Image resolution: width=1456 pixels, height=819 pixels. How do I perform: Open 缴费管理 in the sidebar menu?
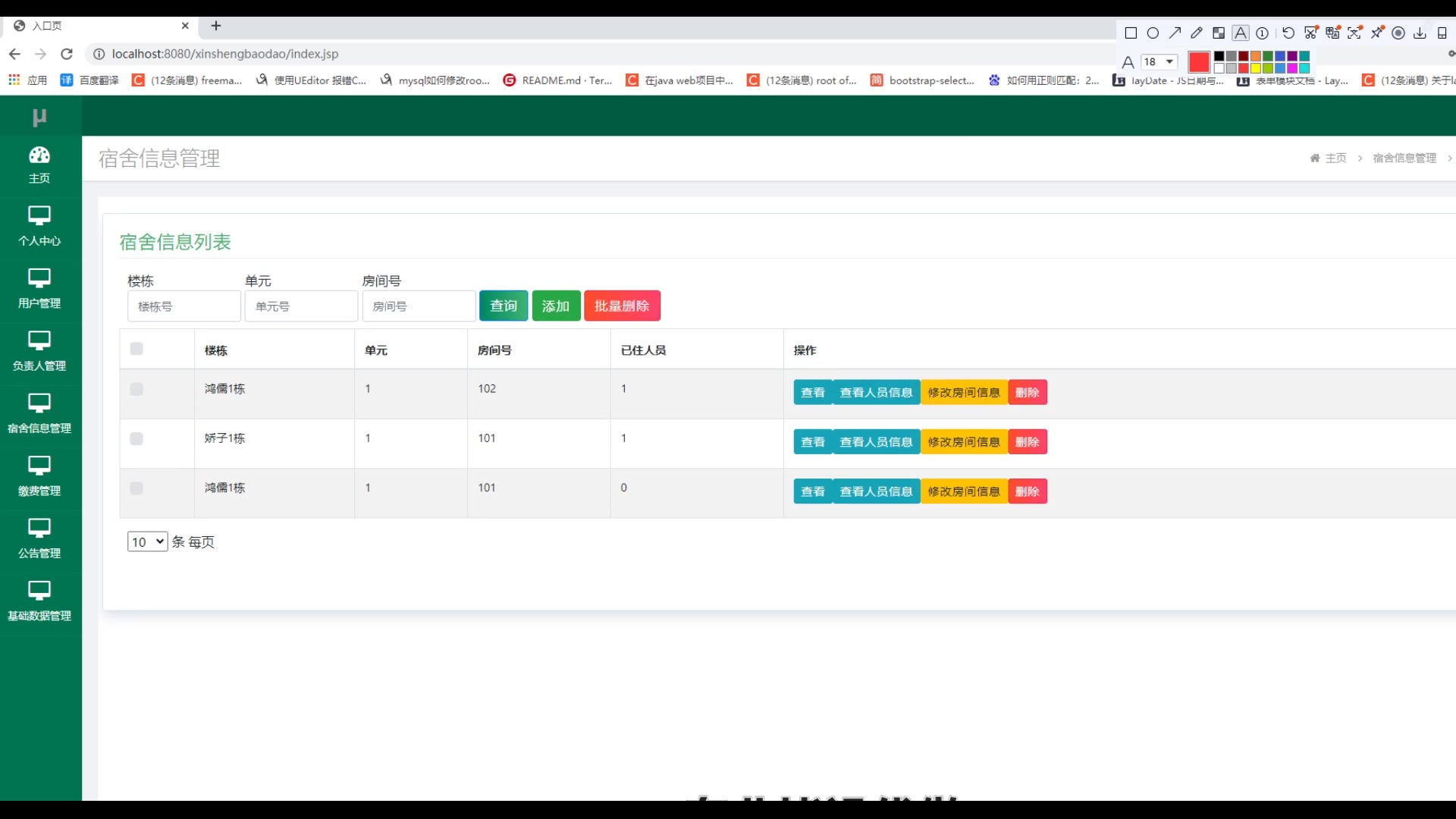coord(39,477)
